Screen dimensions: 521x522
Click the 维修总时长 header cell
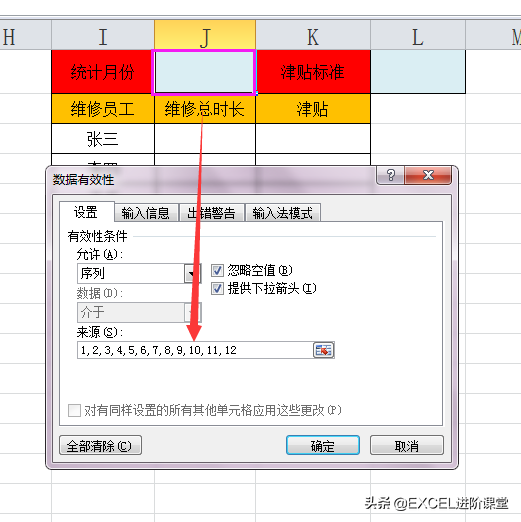tap(205, 109)
